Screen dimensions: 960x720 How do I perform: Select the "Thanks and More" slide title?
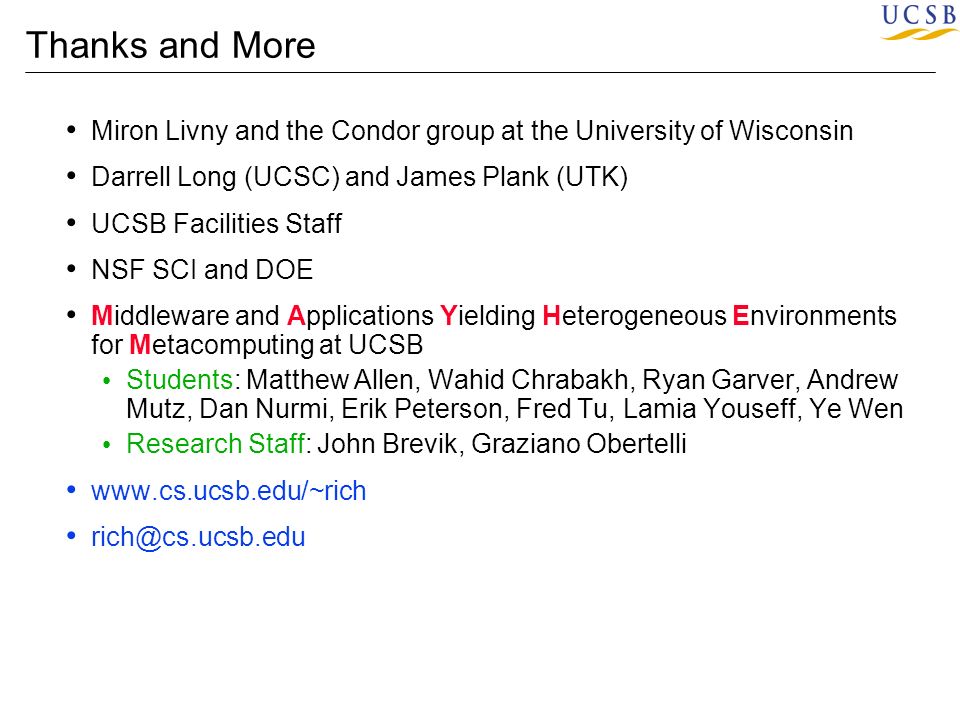(171, 45)
